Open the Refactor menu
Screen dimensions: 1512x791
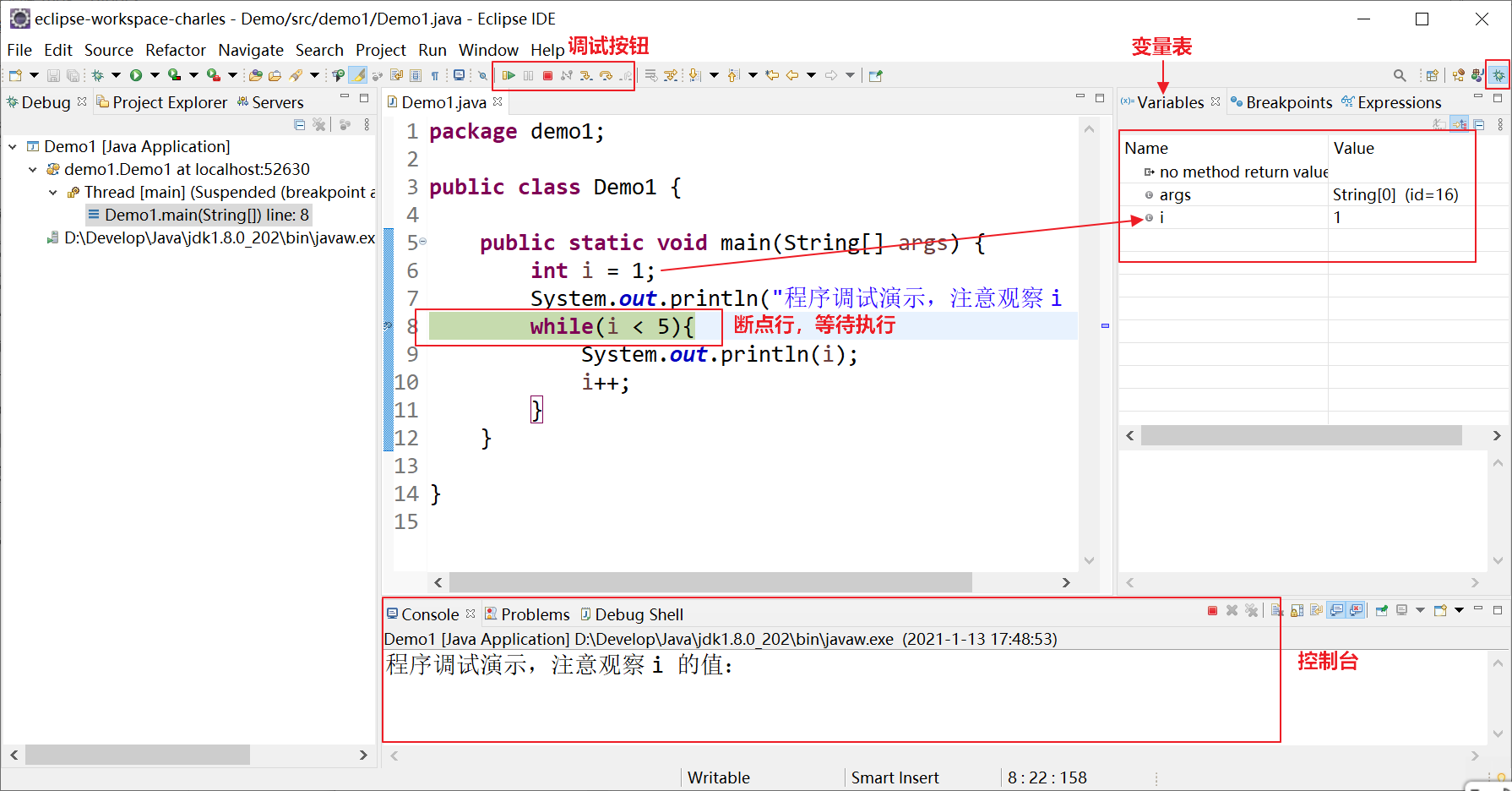pyautogui.click(x=175, y=51)
